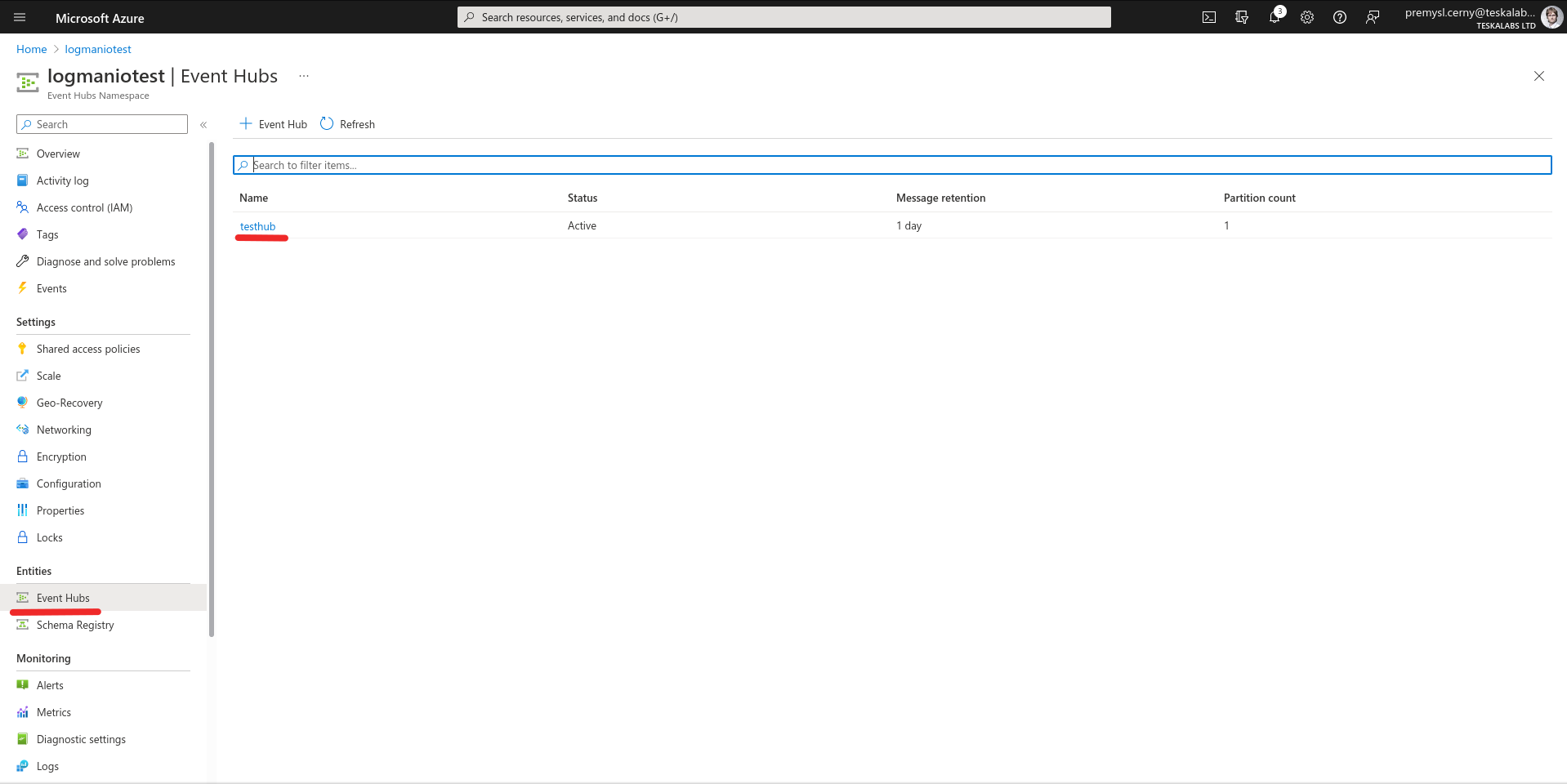Viewport: 1567px width, 784px height.
Task: Click the Metrics chart icon
Action: (x=23, y=712)
